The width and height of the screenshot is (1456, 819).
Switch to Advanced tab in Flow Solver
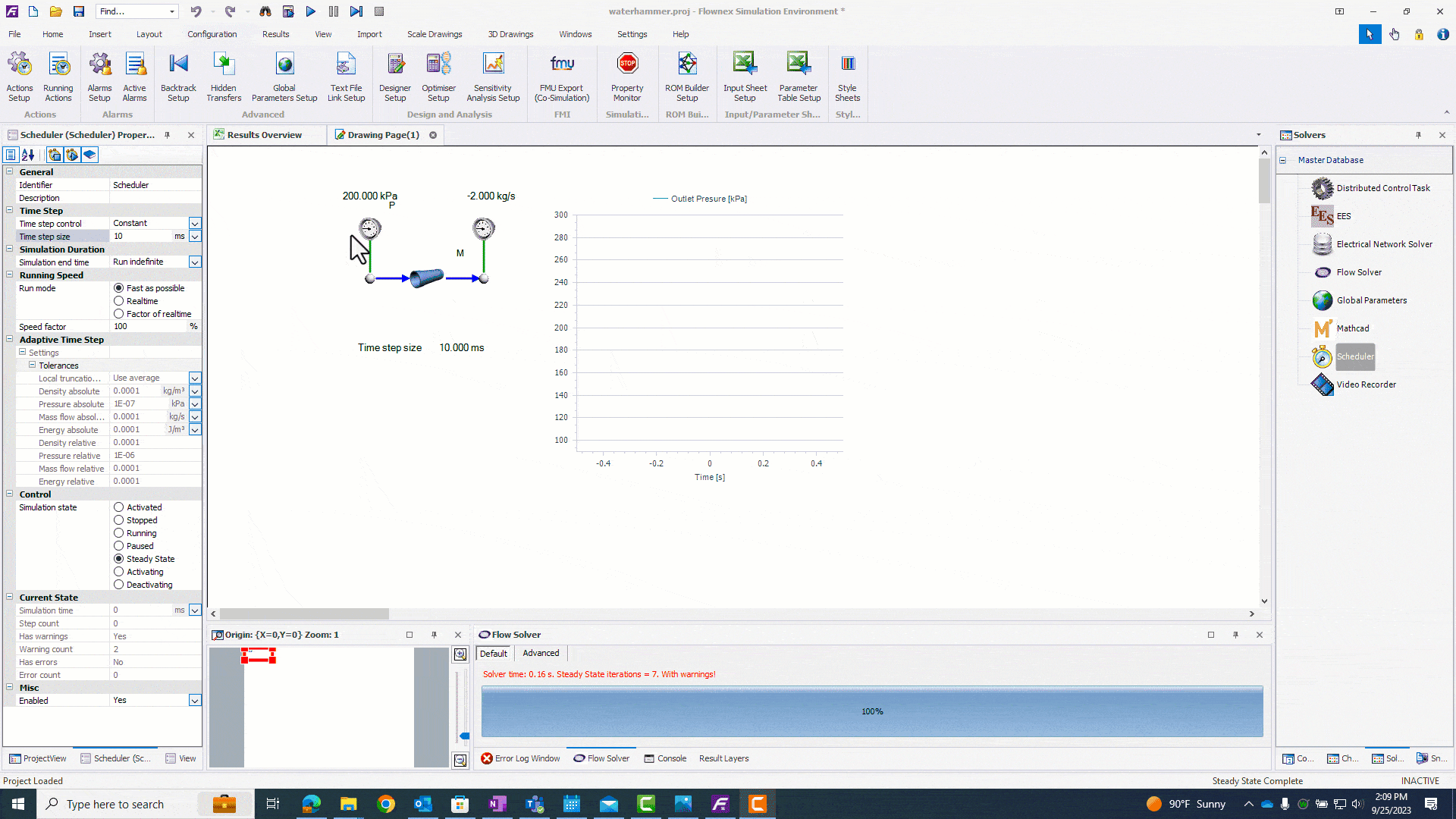(541, 653)
